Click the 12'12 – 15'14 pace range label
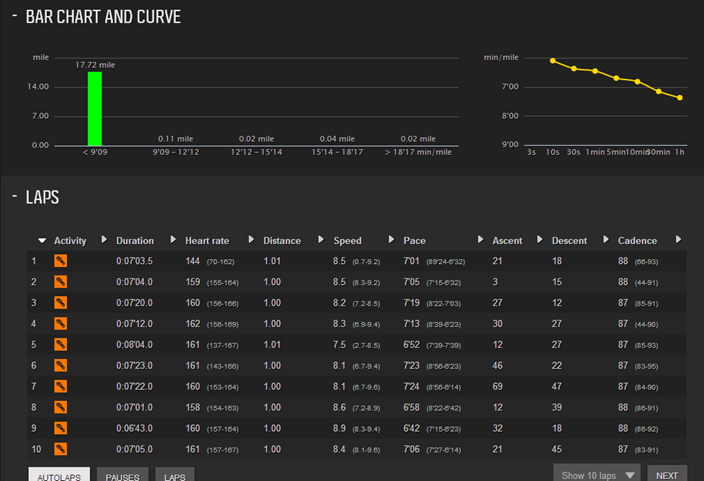Viewport: 704px width, 481px height. [x=256, y=152]
